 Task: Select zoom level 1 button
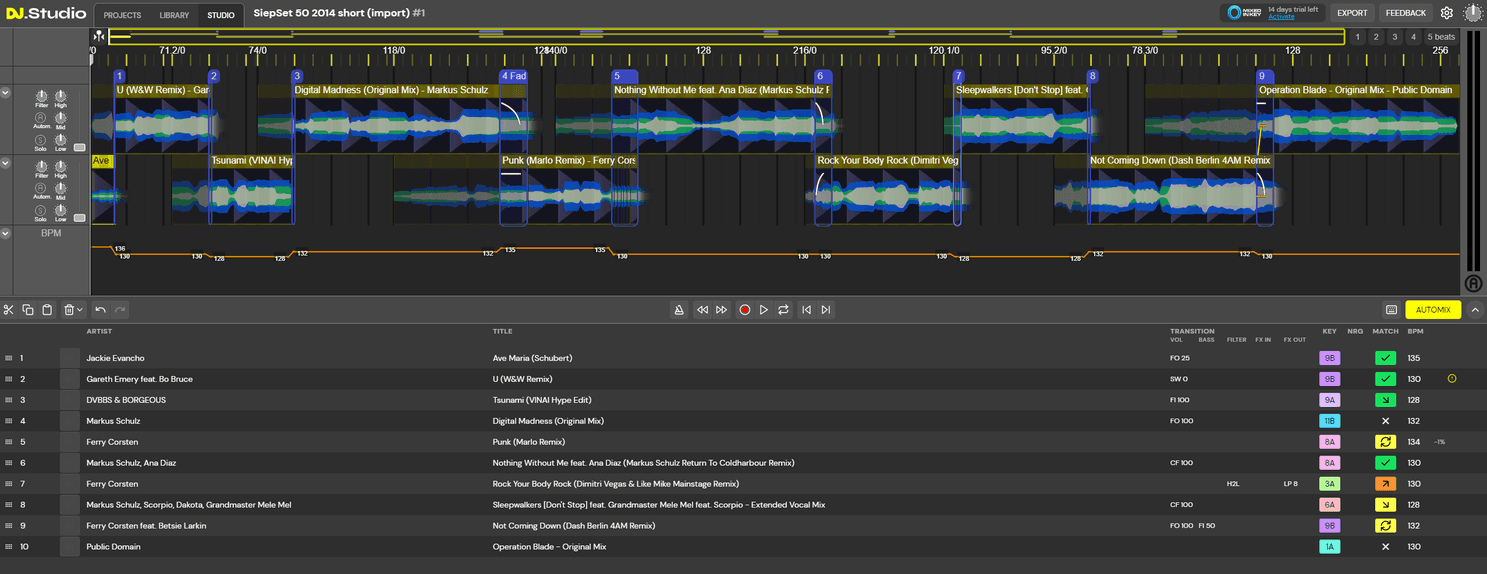click(1357, 37)
